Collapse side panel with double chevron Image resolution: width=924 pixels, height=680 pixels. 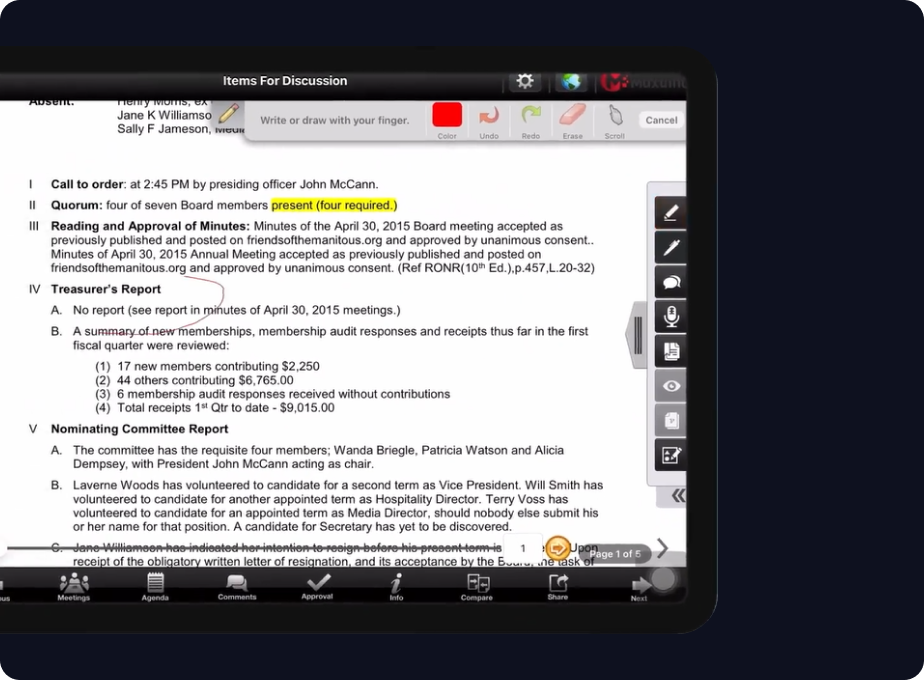tap(678, 495)
